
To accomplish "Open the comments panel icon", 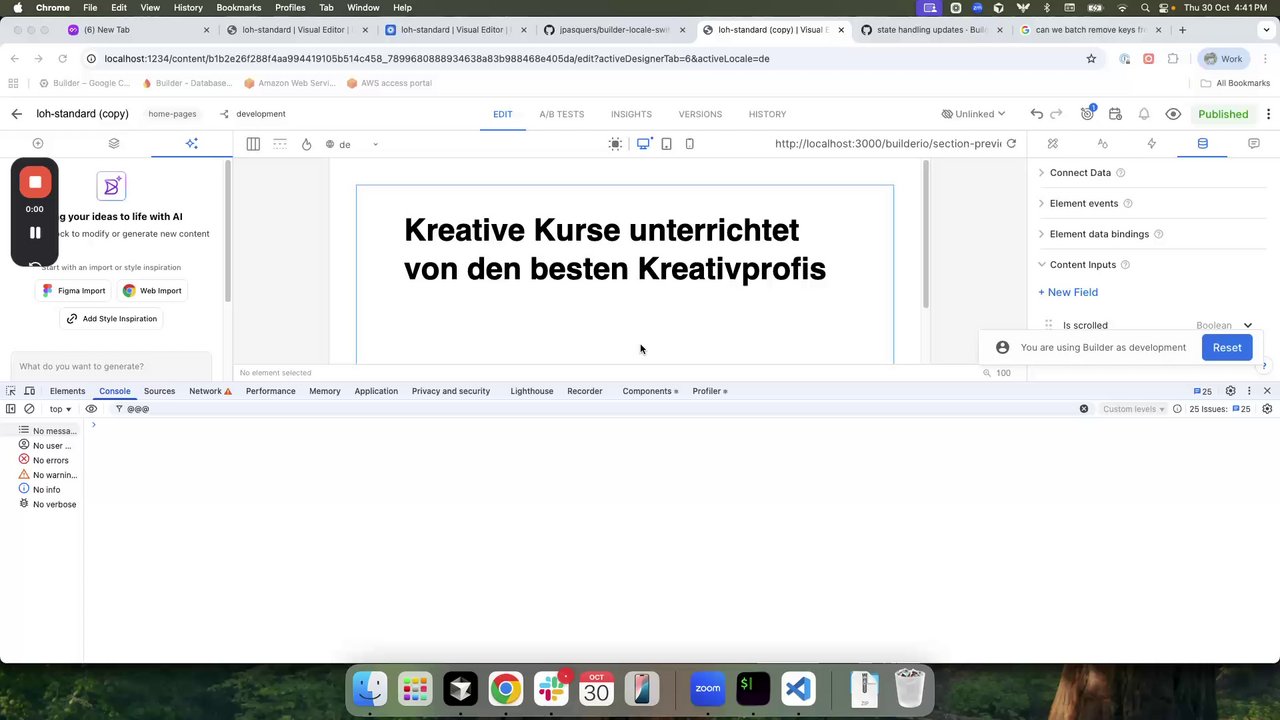I will tap(1253, 144).
